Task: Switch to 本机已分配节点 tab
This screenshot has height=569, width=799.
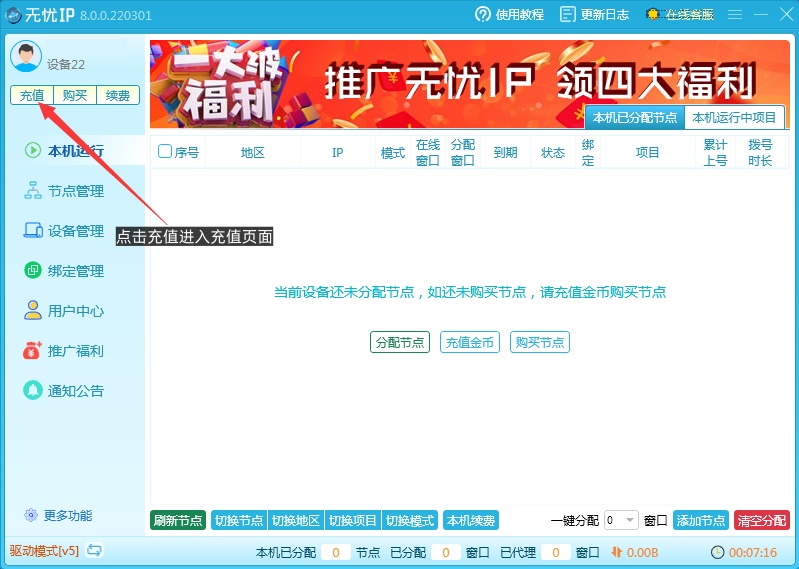Action: tap(634, 118)
